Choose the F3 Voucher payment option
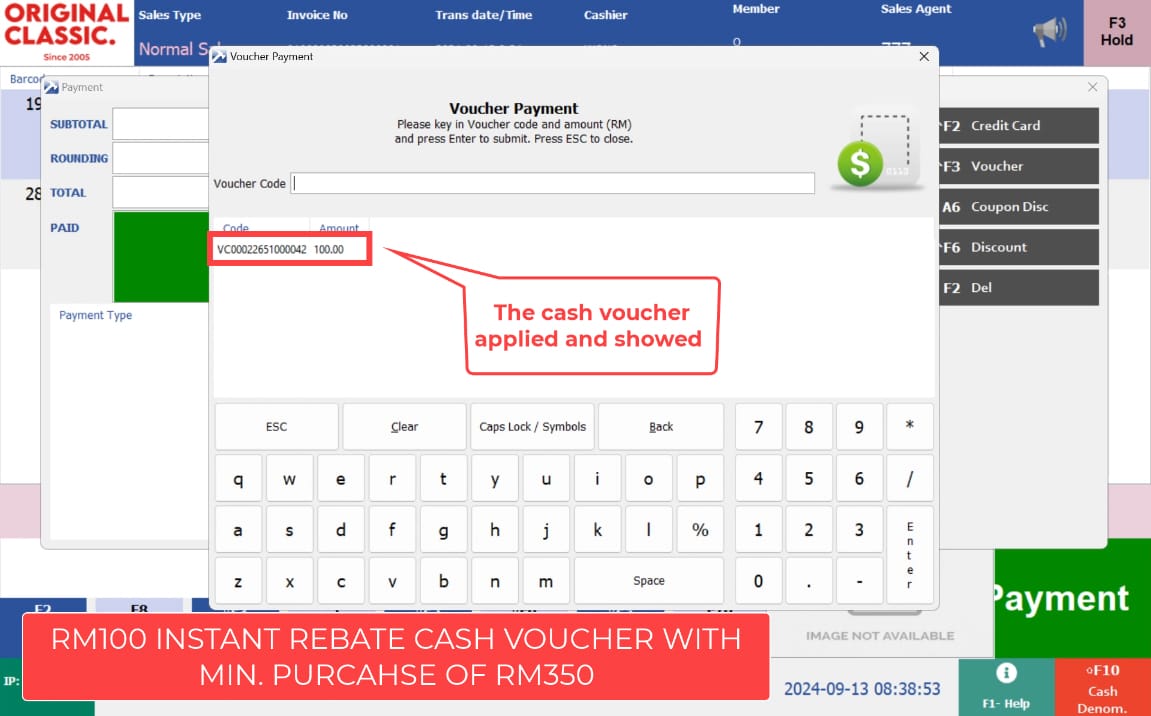This screenshot has height=716, width=1151. [1018, 166]
